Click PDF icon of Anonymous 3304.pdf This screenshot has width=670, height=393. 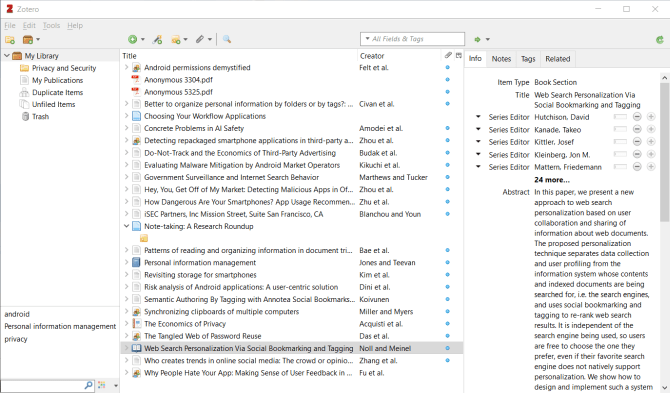pyautogui.click(x=136, y=79)
